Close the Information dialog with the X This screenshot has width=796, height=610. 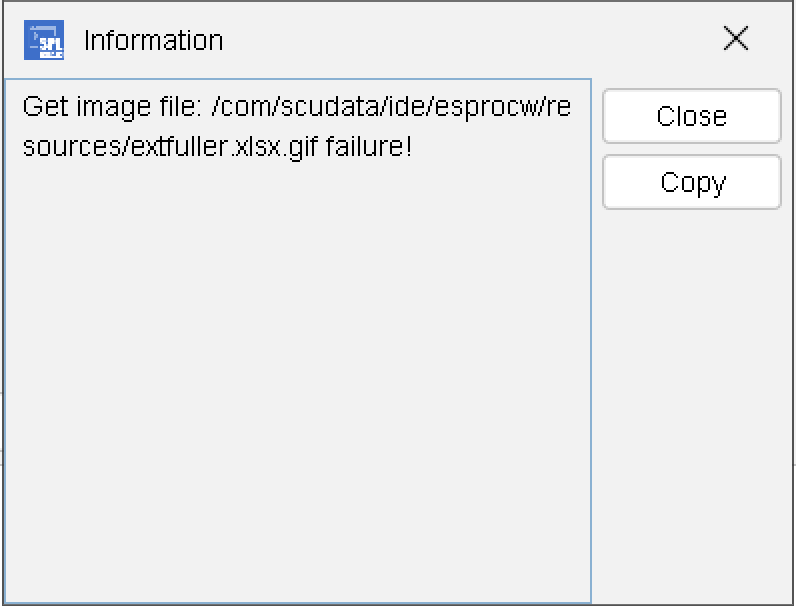736,39
